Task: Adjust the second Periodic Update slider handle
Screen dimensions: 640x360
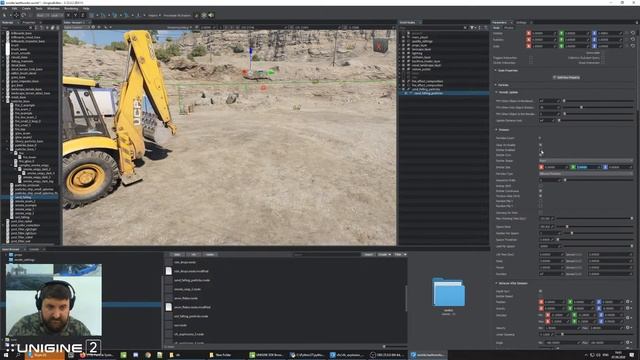Action: click(x=582, y=107)
